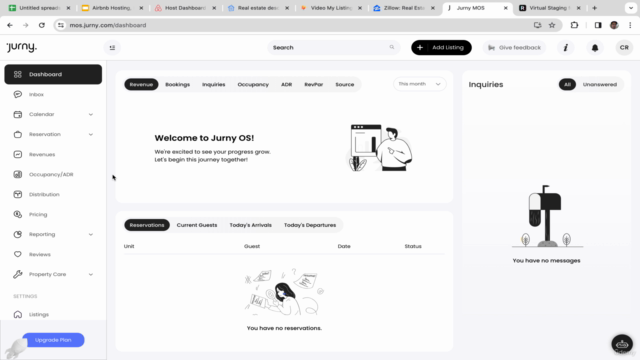Click the Guest column header
640x360 pixels.
point(252,246)
